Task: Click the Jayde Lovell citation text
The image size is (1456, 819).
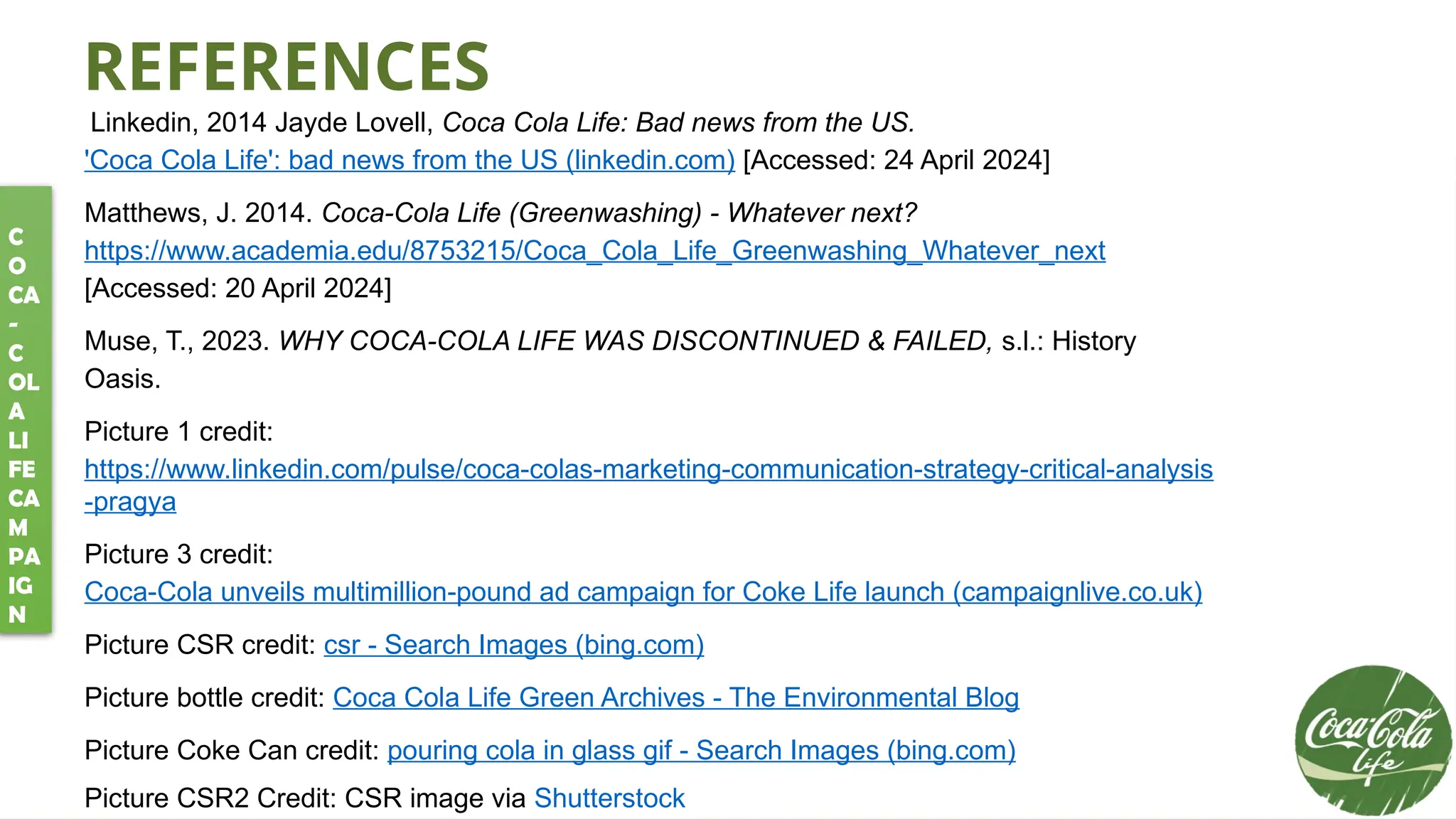Action: [x=501, y=123]
